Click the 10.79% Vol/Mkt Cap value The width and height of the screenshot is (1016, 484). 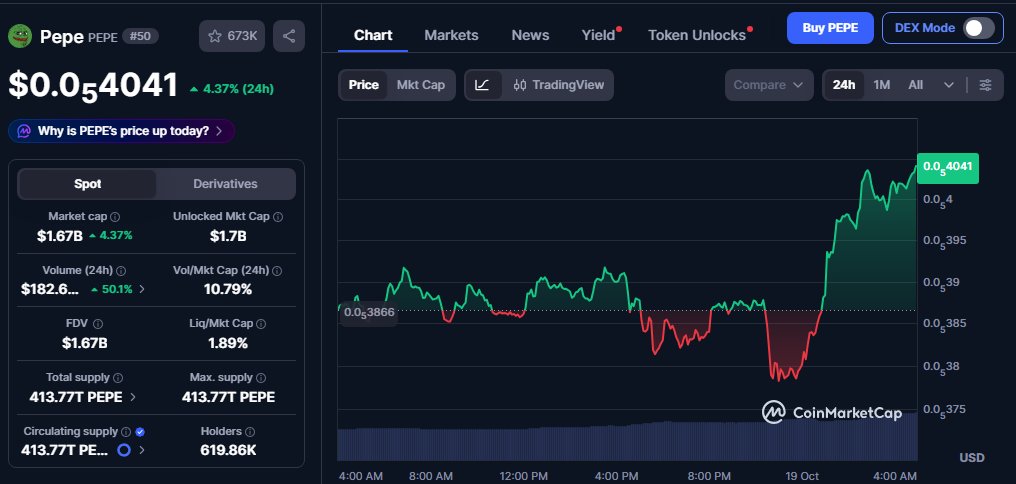click(x=228, y=289)
